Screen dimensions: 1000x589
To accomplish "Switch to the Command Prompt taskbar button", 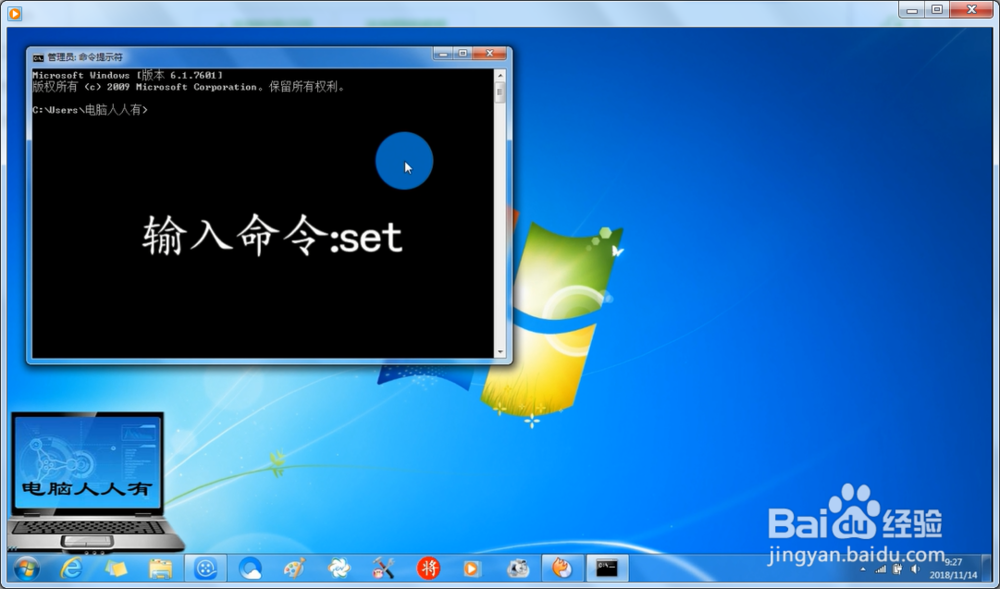I will pos(607,568).
